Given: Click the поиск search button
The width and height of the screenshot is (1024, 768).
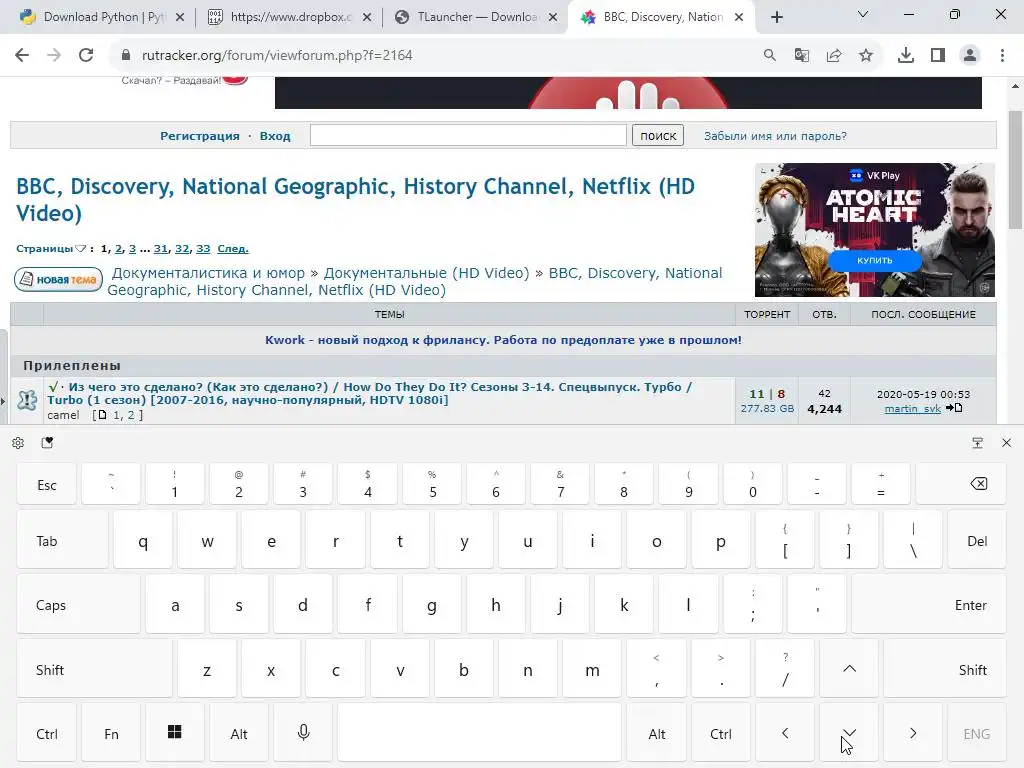Looking at the screenshot, I should click(658, 135).
